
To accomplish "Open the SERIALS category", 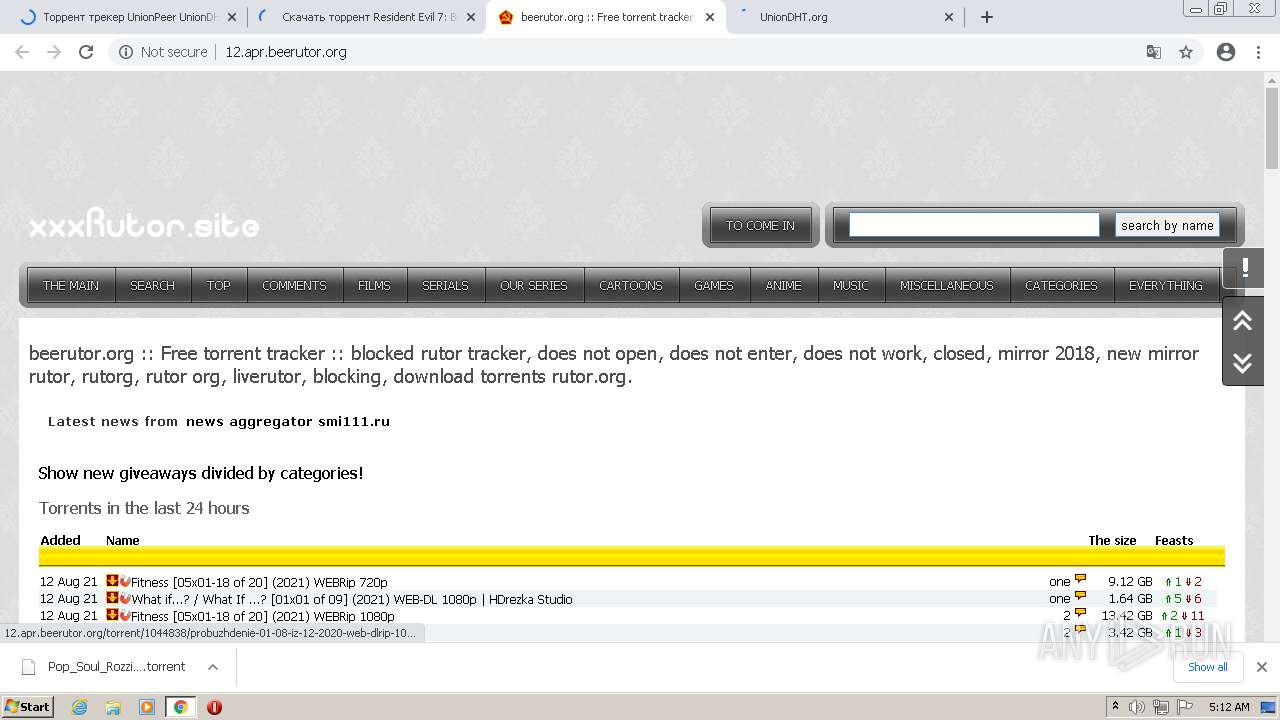I will pos(445,285).
